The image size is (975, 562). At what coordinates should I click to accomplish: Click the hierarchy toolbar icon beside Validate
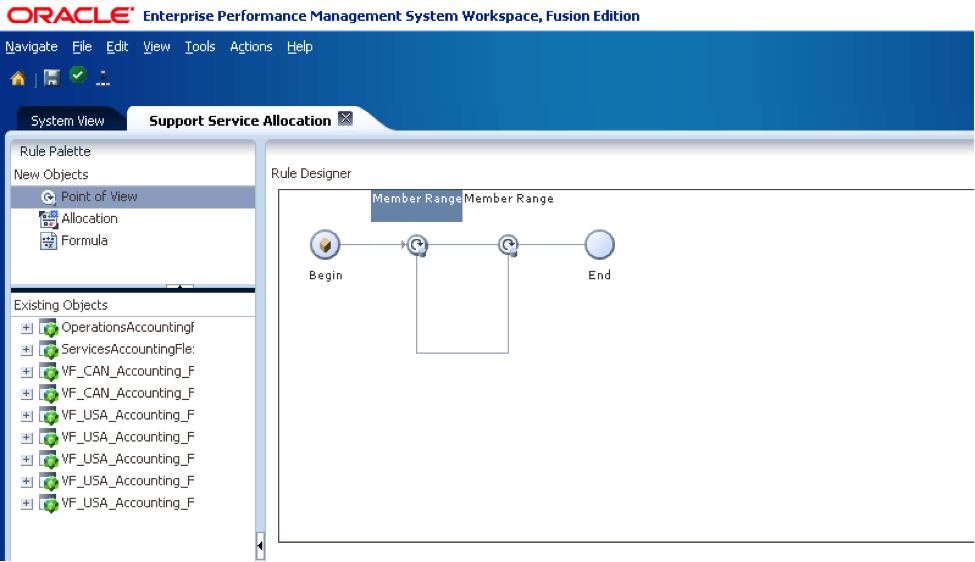click(x=103, y=78)
